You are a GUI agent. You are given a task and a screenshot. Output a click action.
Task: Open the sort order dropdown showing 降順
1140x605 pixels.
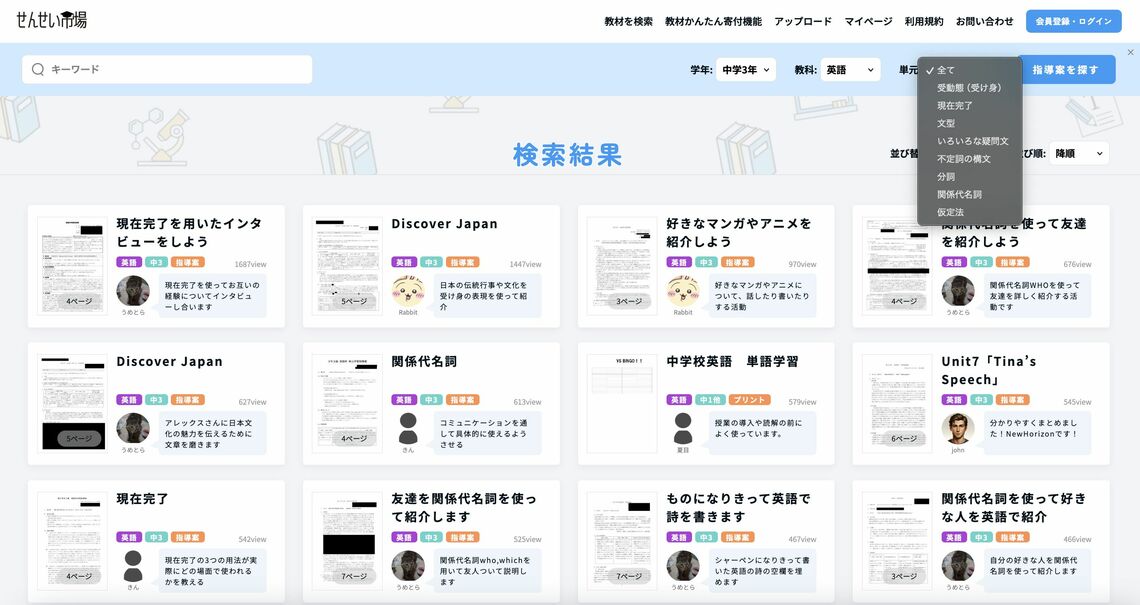tap(1079, 153)
